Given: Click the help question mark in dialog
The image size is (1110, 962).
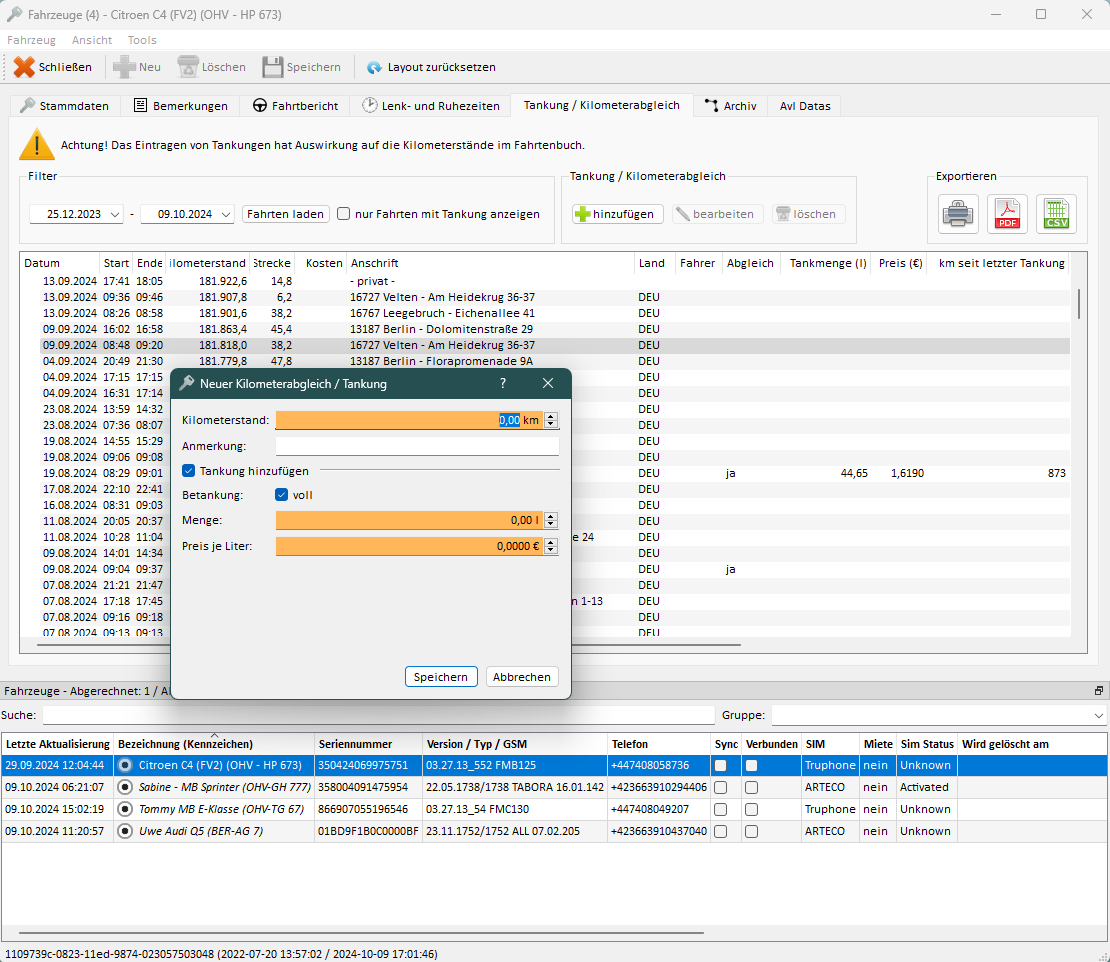Looking at the screenshot, I should 503,383.
